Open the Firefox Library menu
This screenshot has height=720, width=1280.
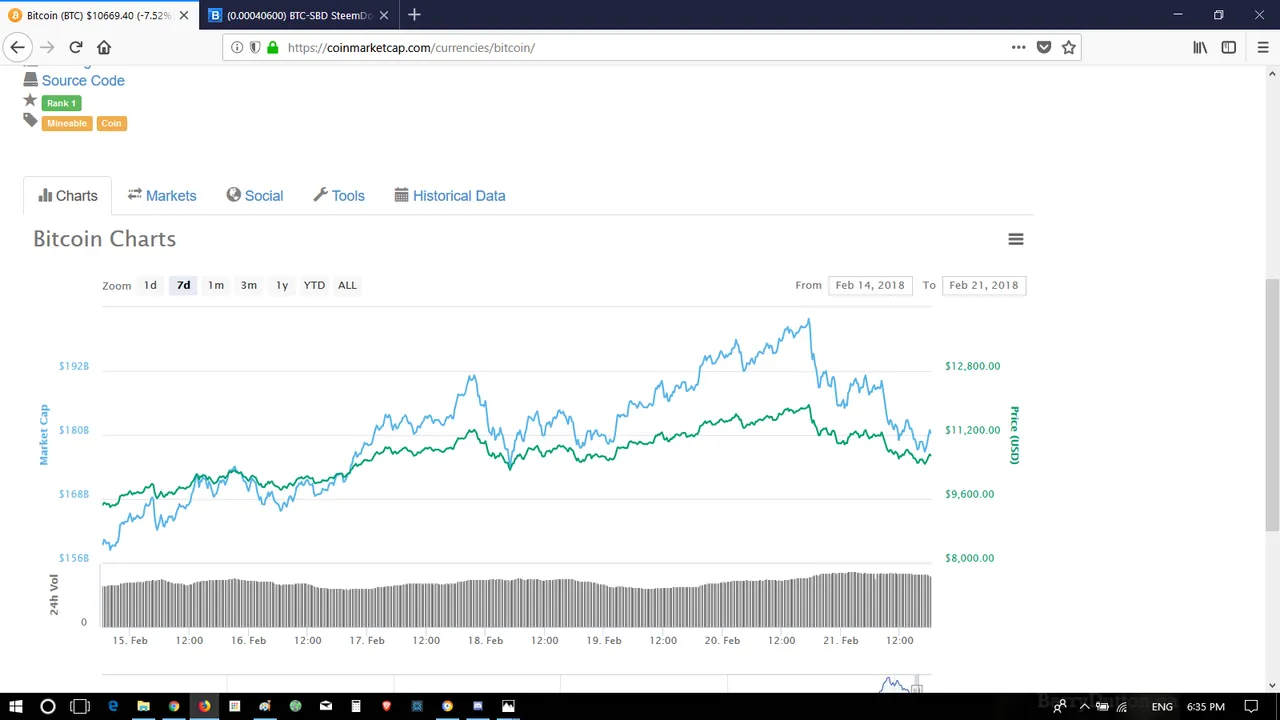1200,47
